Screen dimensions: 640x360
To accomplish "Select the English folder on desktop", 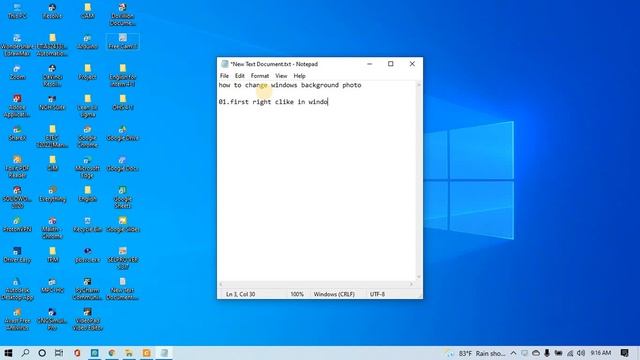I will coord(87,194).
